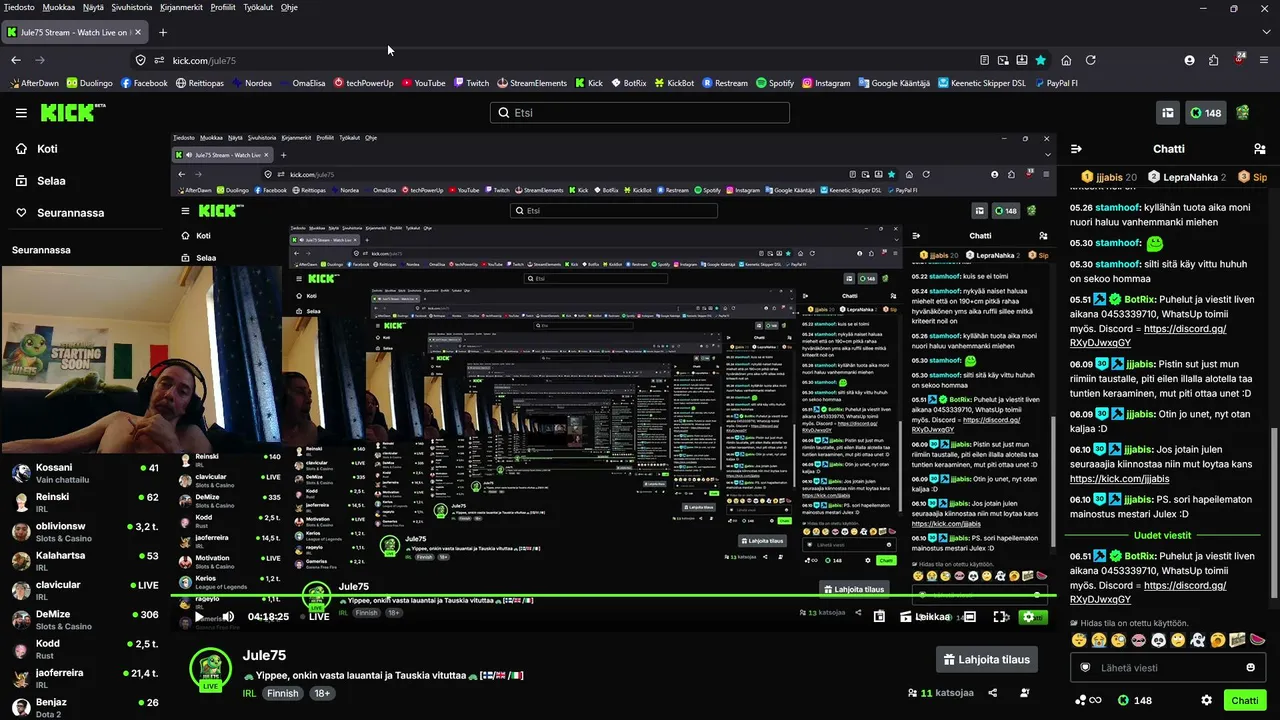The width and height of the screenshot is (1280, 720).
Task: Open the Kirjanmerkit menu
Action: pos(181,7)
